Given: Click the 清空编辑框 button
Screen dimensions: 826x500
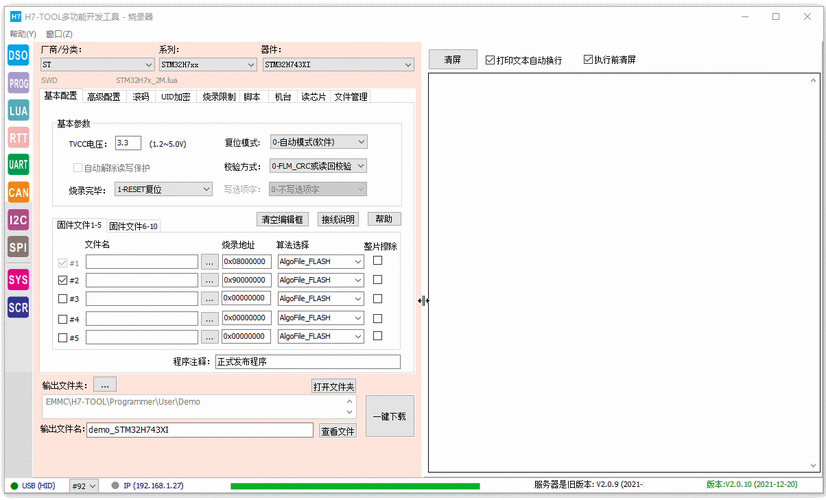Looking at the screenshot, I should (282, 219).
